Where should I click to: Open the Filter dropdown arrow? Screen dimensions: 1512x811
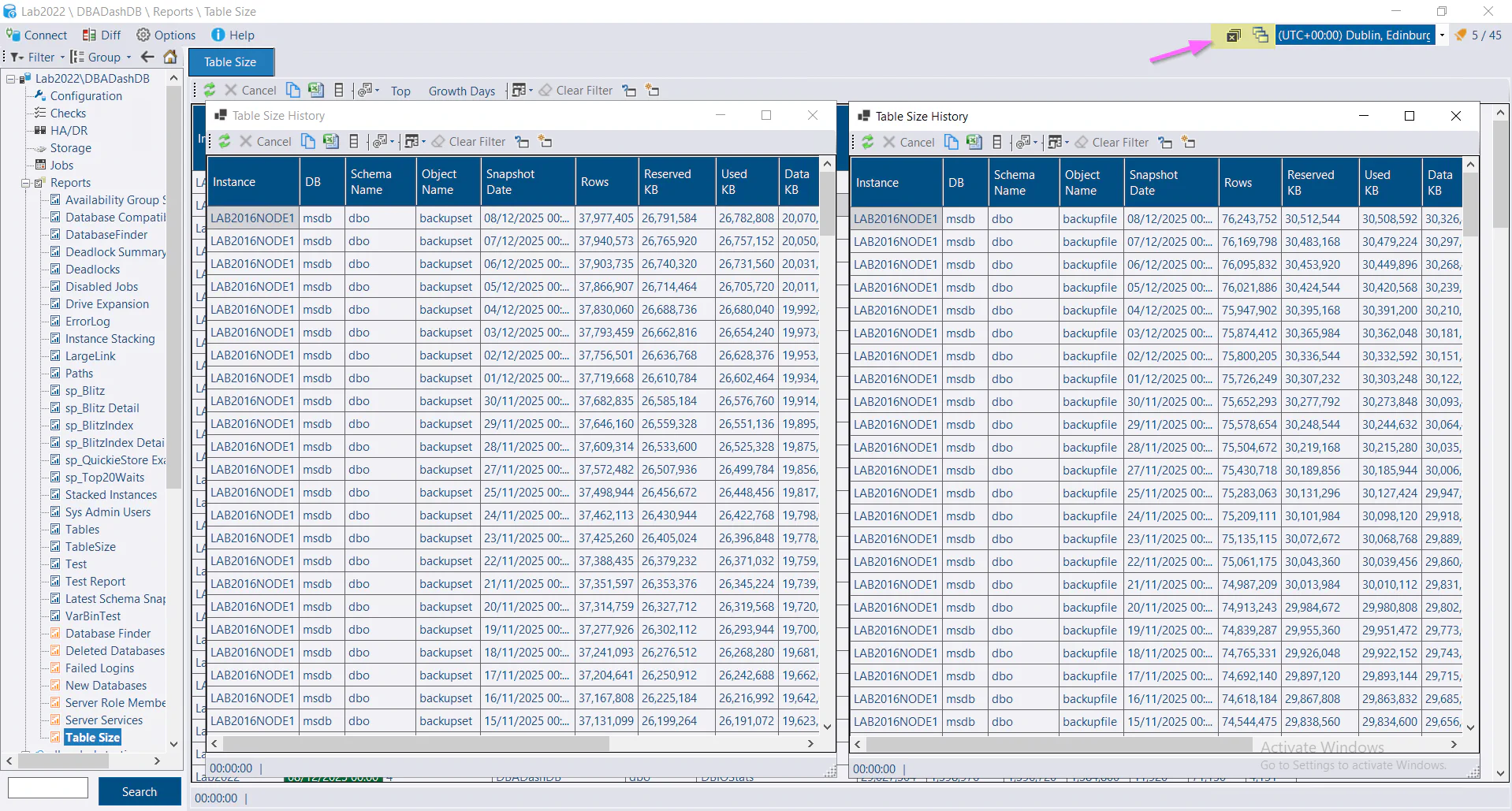pos(62,57)
